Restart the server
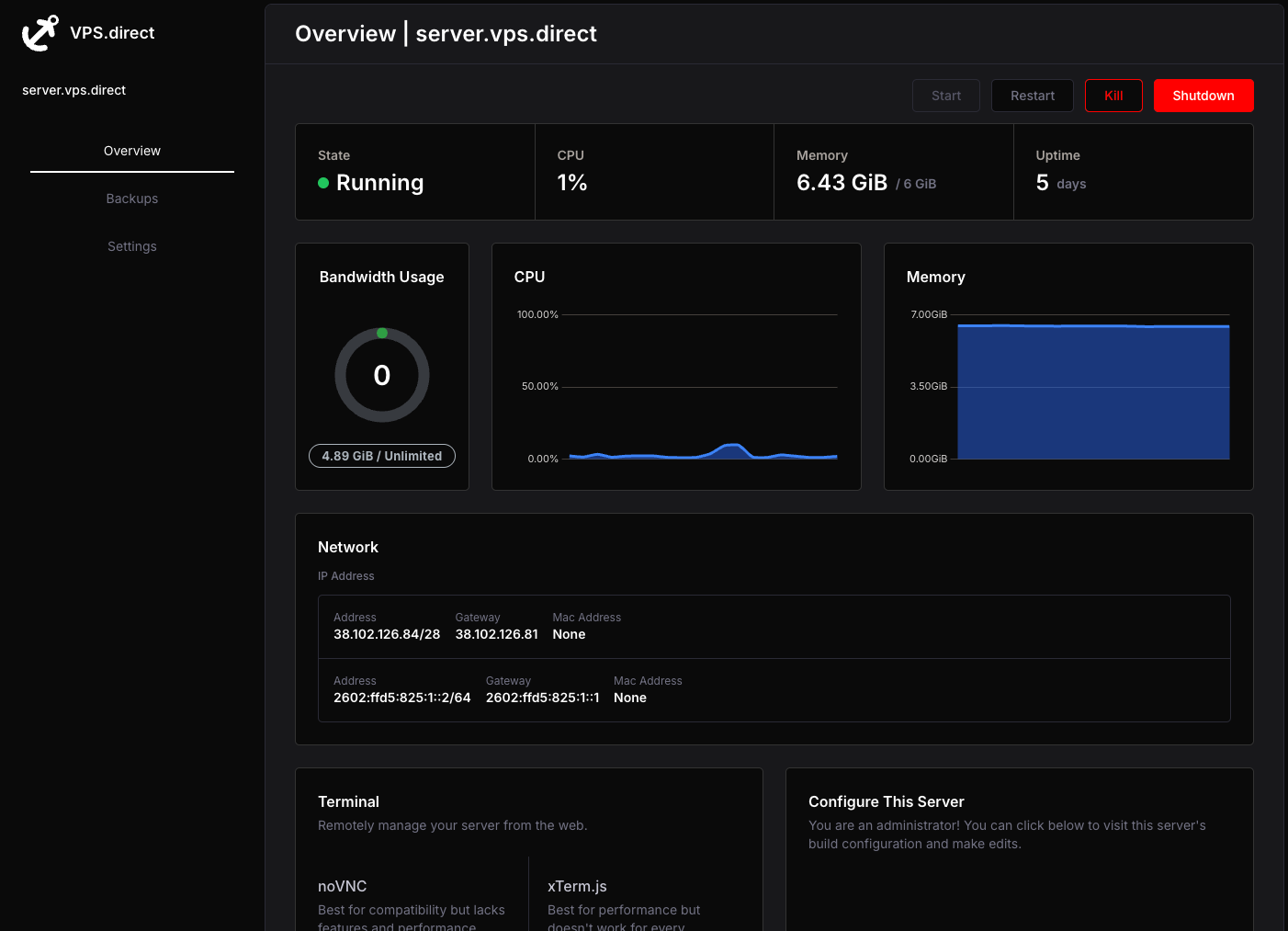This screenshot has width=1288, height=931. click(1033, 96)
